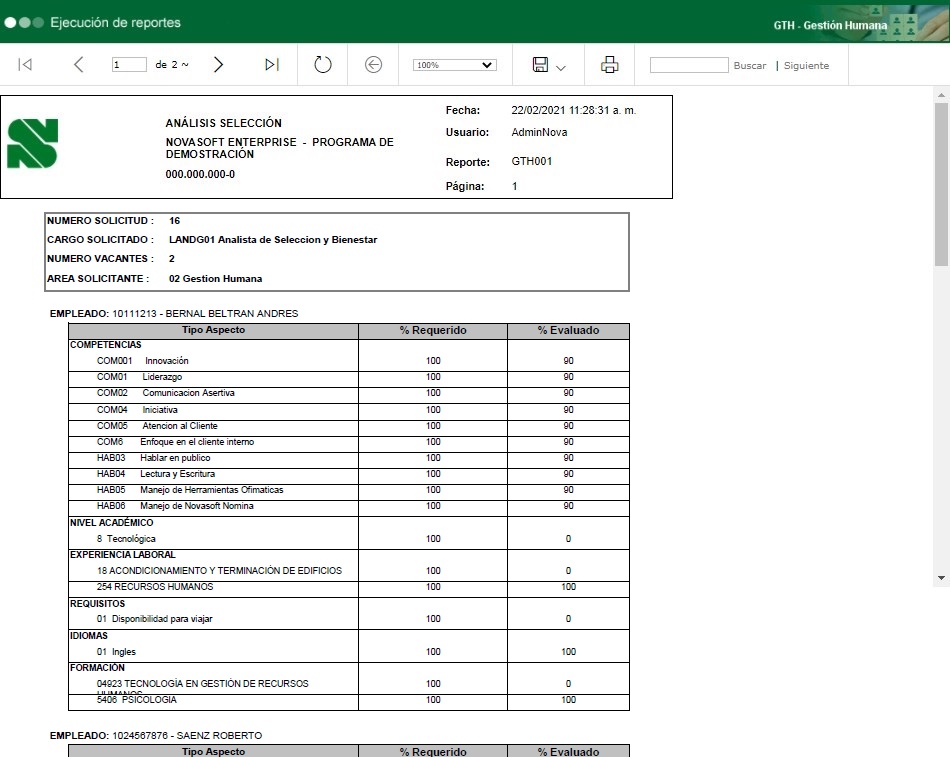Click the GTH - Gestión Humana label
The height and width of the screenshot is (757, 950).
[829, 25]
